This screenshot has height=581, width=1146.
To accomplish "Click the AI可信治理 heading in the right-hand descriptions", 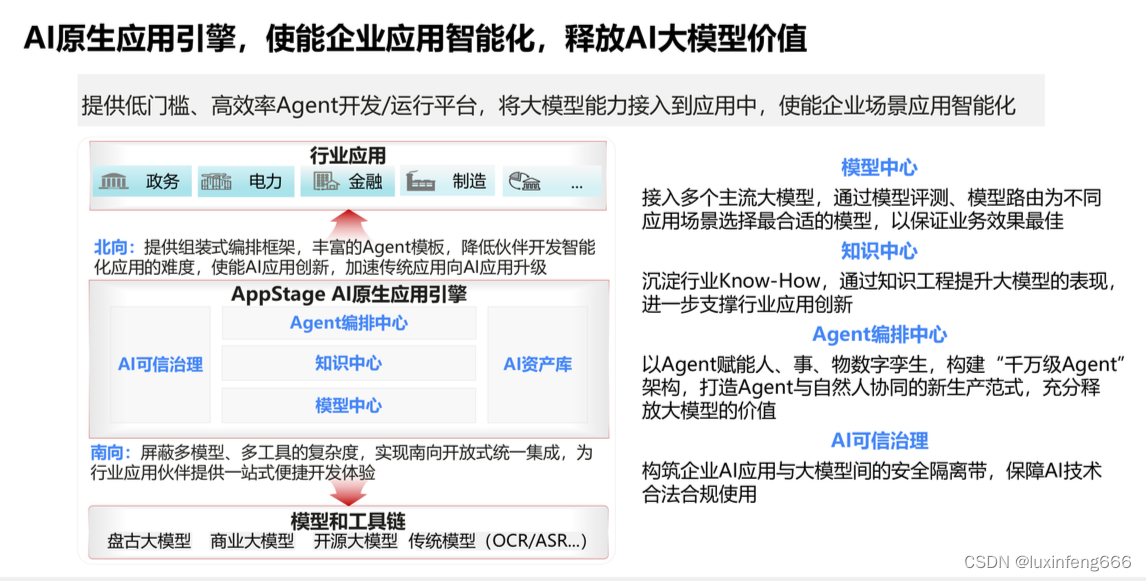I will 879,441.
